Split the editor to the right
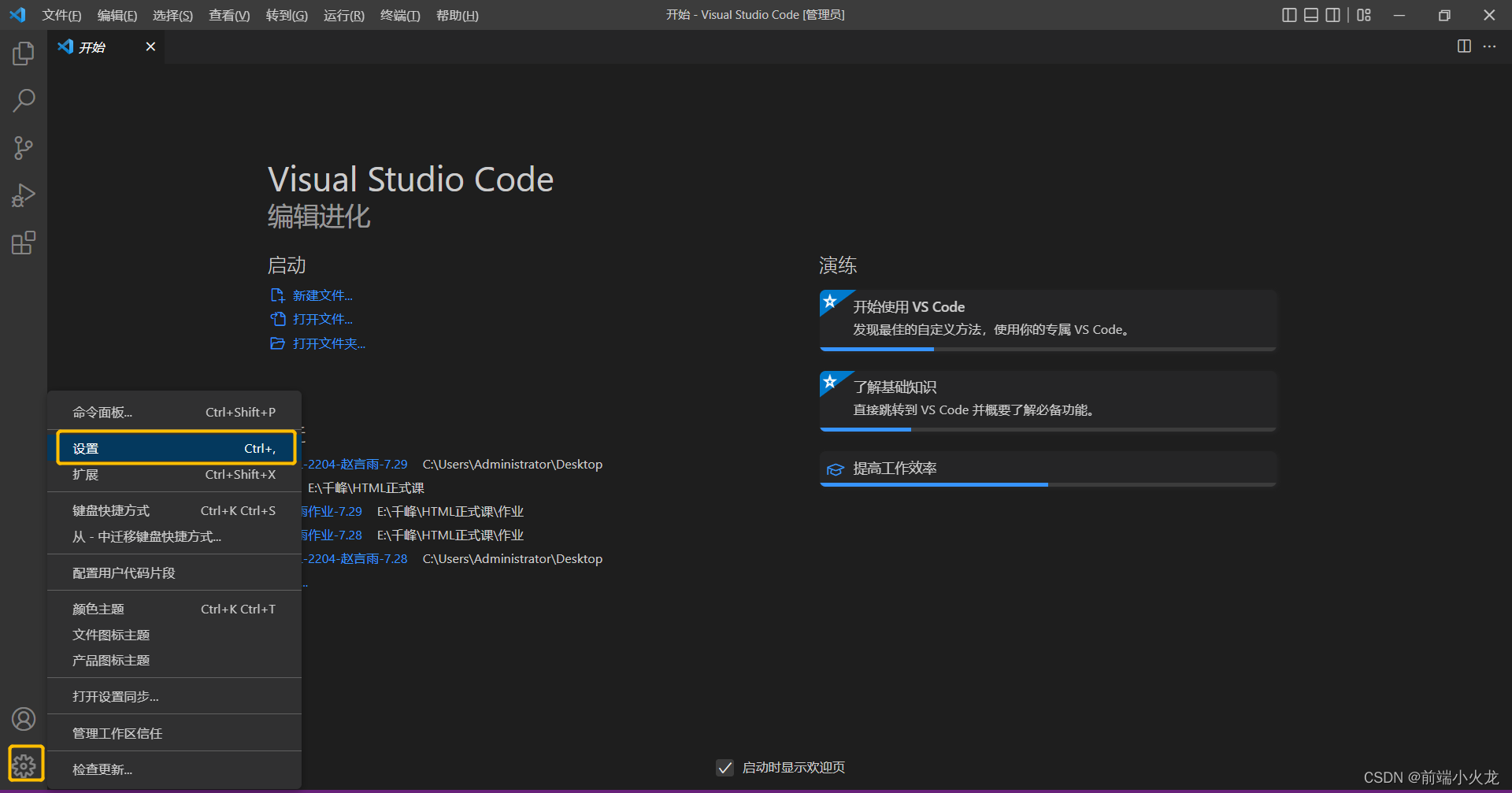The height and width of the screenshot is (793, 1512). (x=1464, y=46)
